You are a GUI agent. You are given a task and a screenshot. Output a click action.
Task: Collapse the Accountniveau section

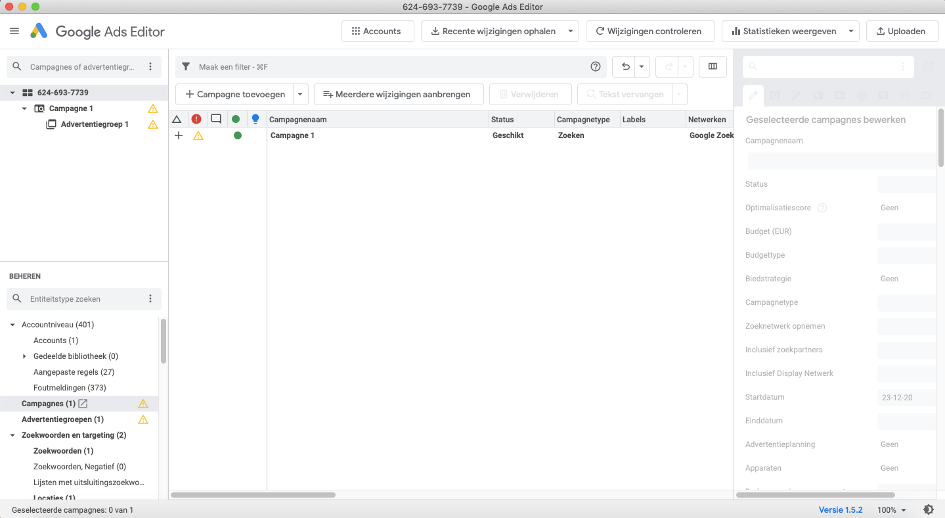pyautogui.click(x=12, y=325)
